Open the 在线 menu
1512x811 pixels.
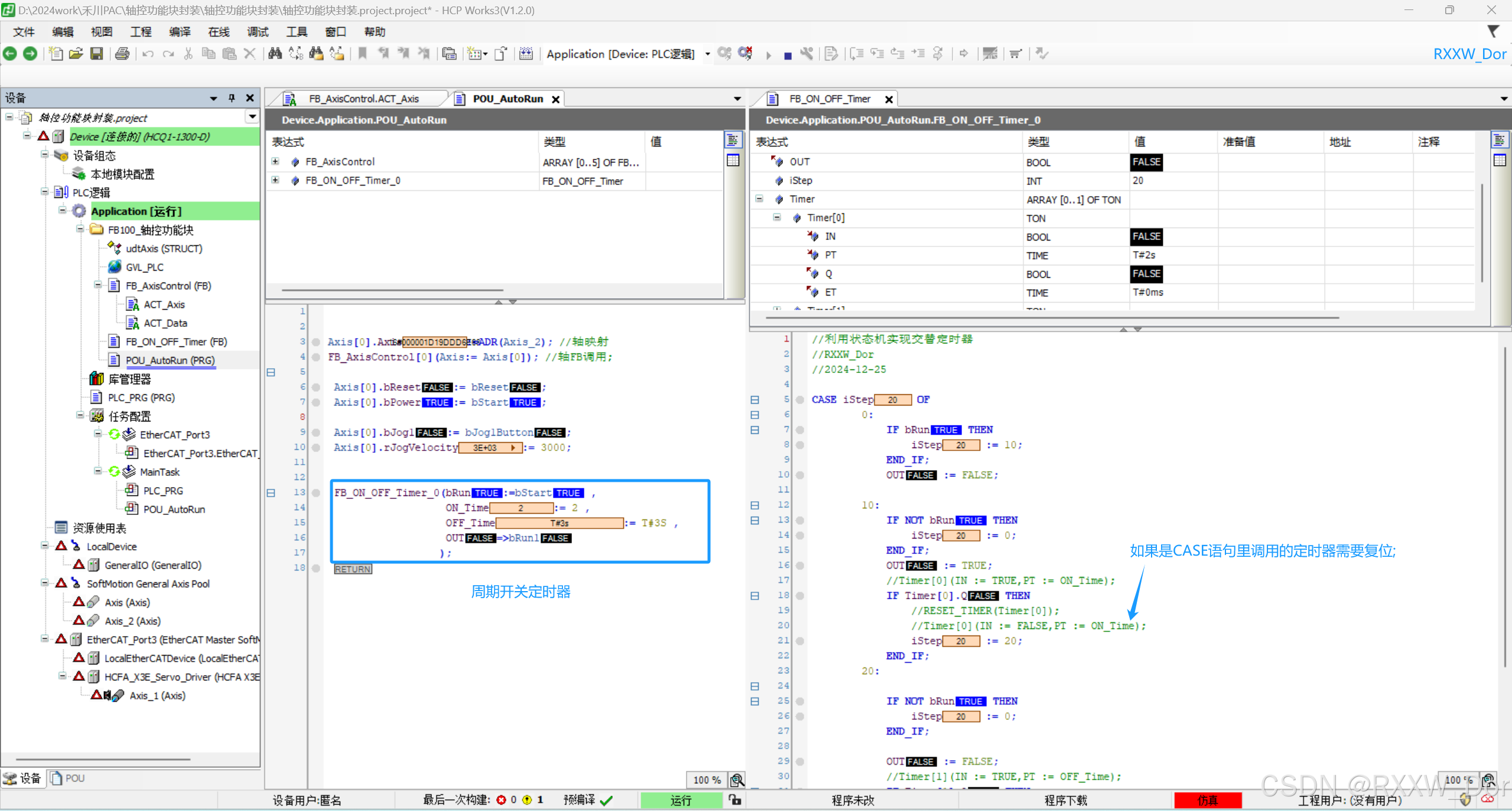[x=218, y=32]
